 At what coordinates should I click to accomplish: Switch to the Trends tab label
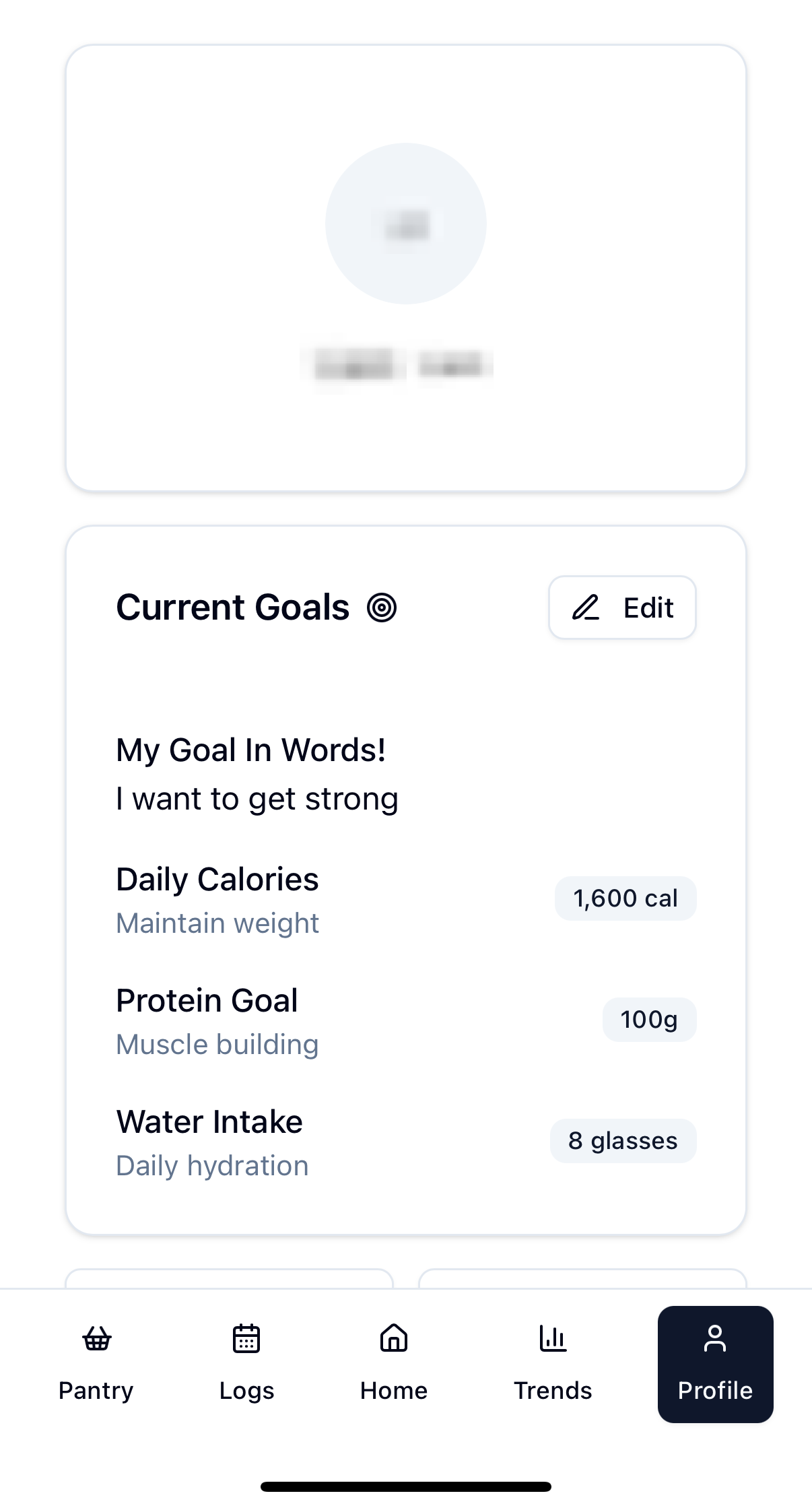553,1390
